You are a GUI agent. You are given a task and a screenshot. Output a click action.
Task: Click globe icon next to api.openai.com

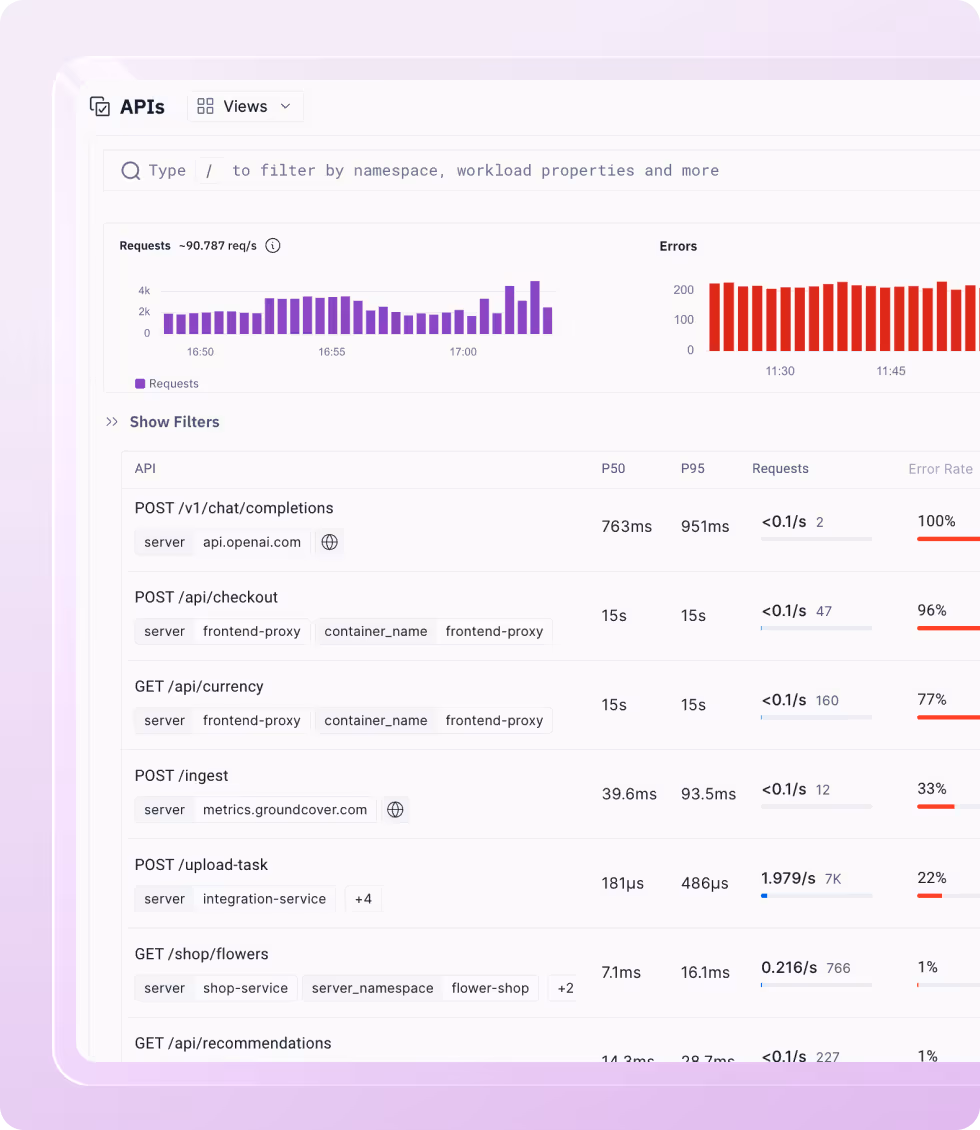coord(329,542)
